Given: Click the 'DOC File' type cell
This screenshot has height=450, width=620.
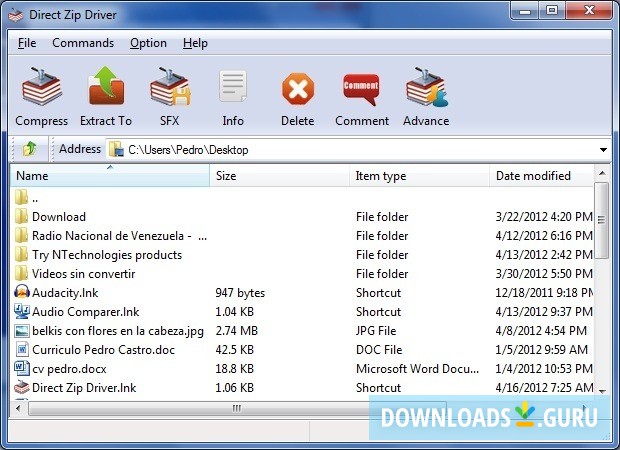Looking at the screenshot, I should click(x=379, y=350).
